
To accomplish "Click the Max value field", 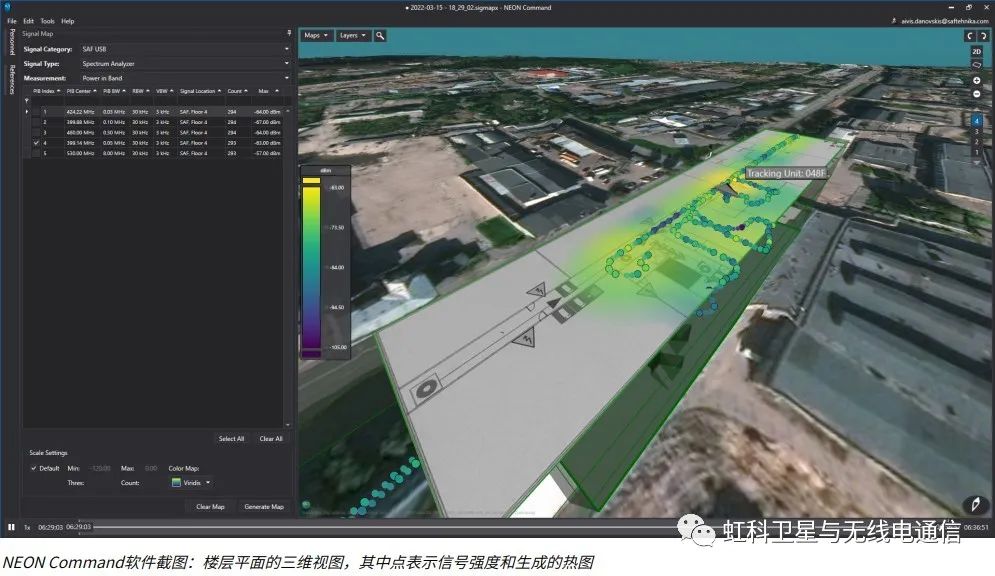I will [x=150, y=468].
